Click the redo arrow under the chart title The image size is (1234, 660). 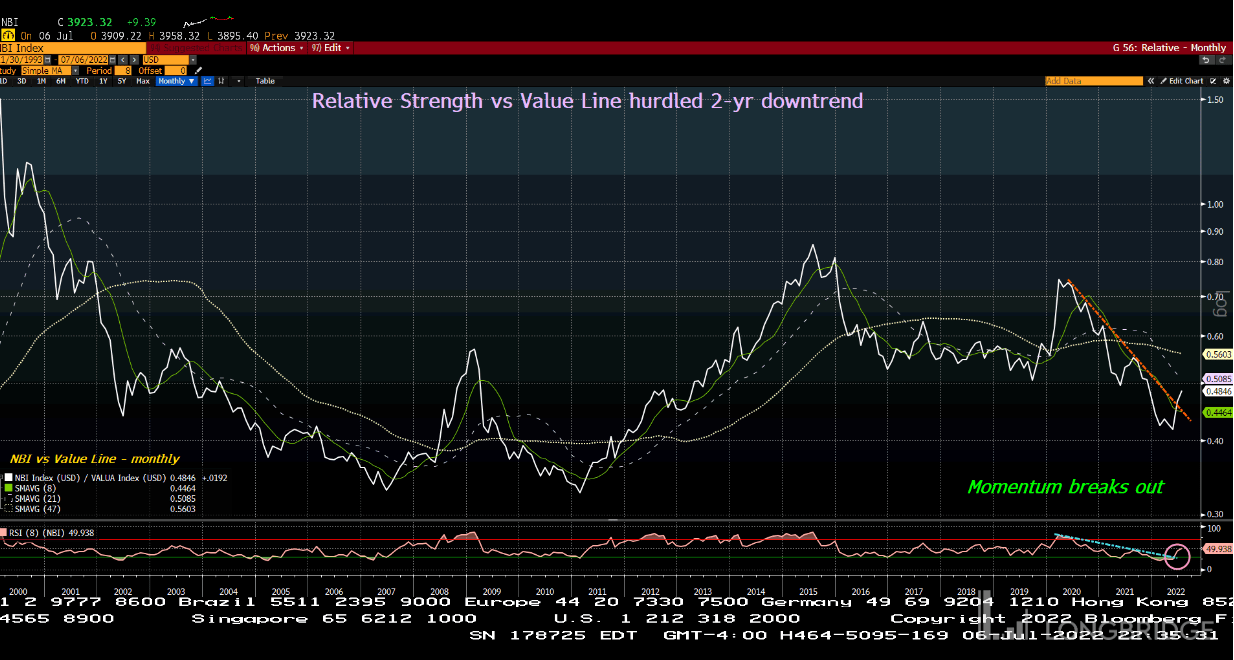tap(1221, 60)
